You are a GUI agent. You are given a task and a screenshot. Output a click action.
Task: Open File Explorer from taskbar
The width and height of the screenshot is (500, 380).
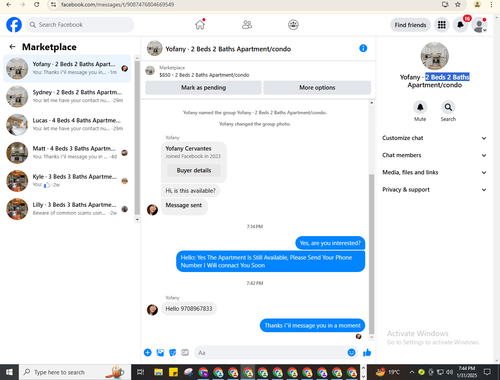pos(158,372)
